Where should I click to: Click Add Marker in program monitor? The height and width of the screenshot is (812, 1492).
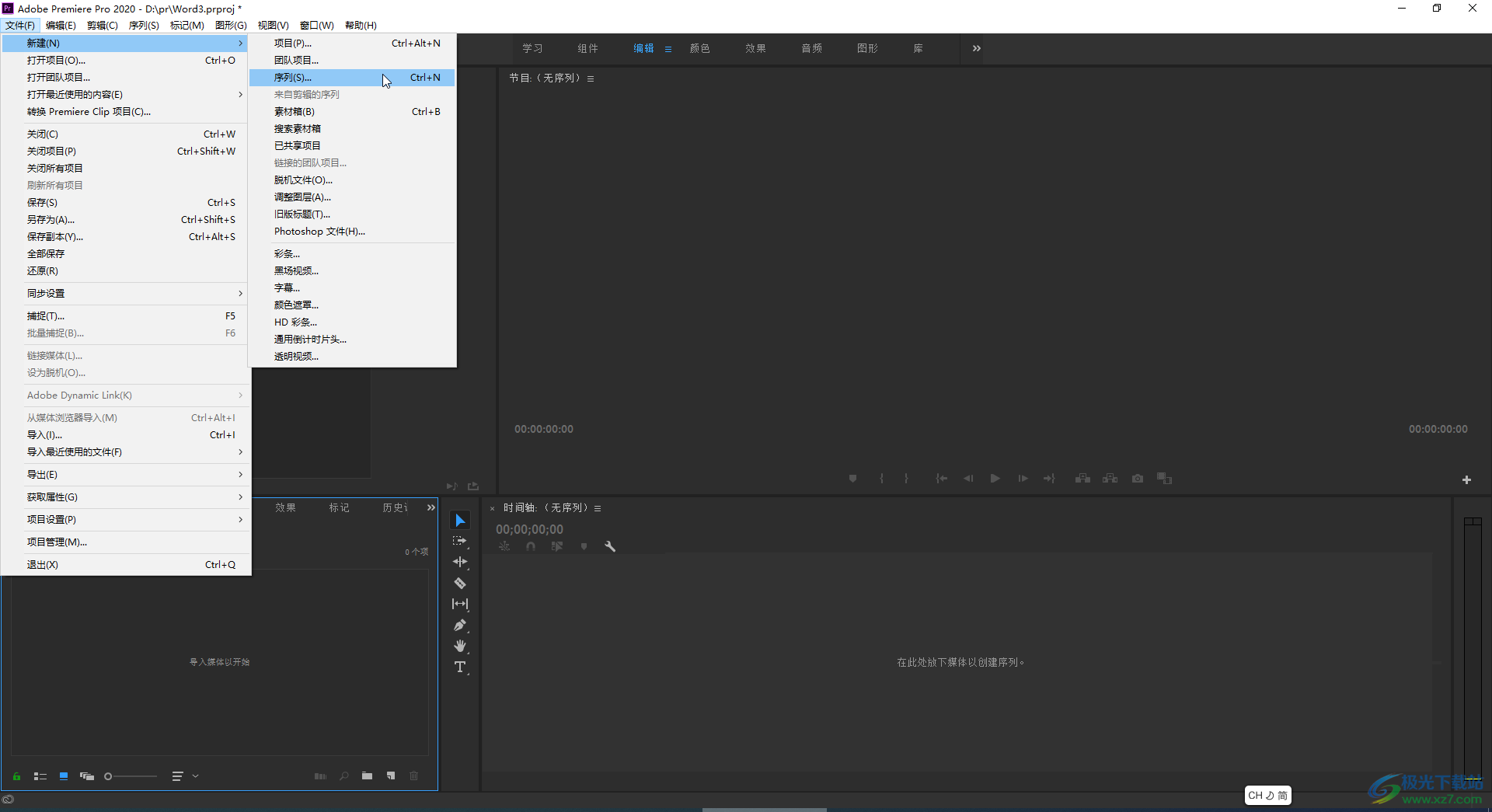852,479
